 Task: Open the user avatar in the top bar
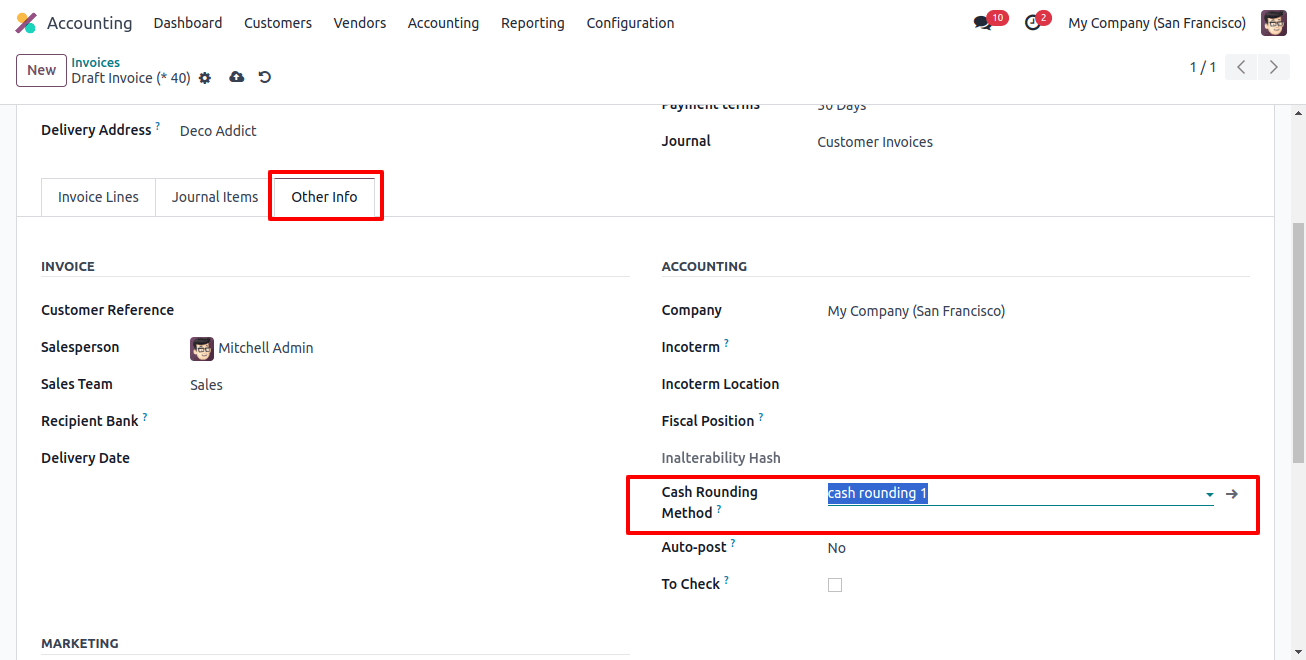pyautogui.click(x=1274, y=23)
